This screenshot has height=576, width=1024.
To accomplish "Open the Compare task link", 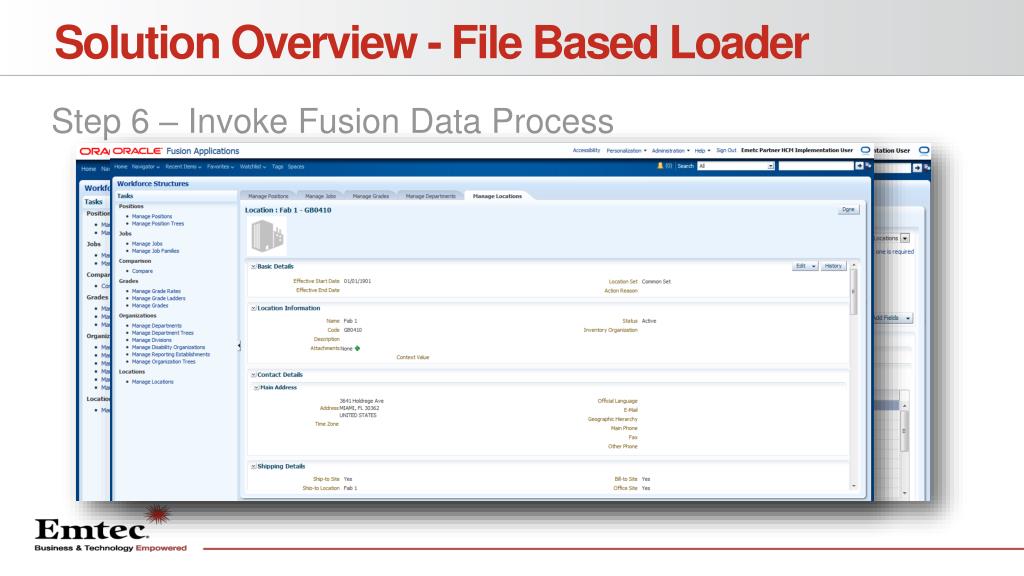I will (x=142, y=271).
